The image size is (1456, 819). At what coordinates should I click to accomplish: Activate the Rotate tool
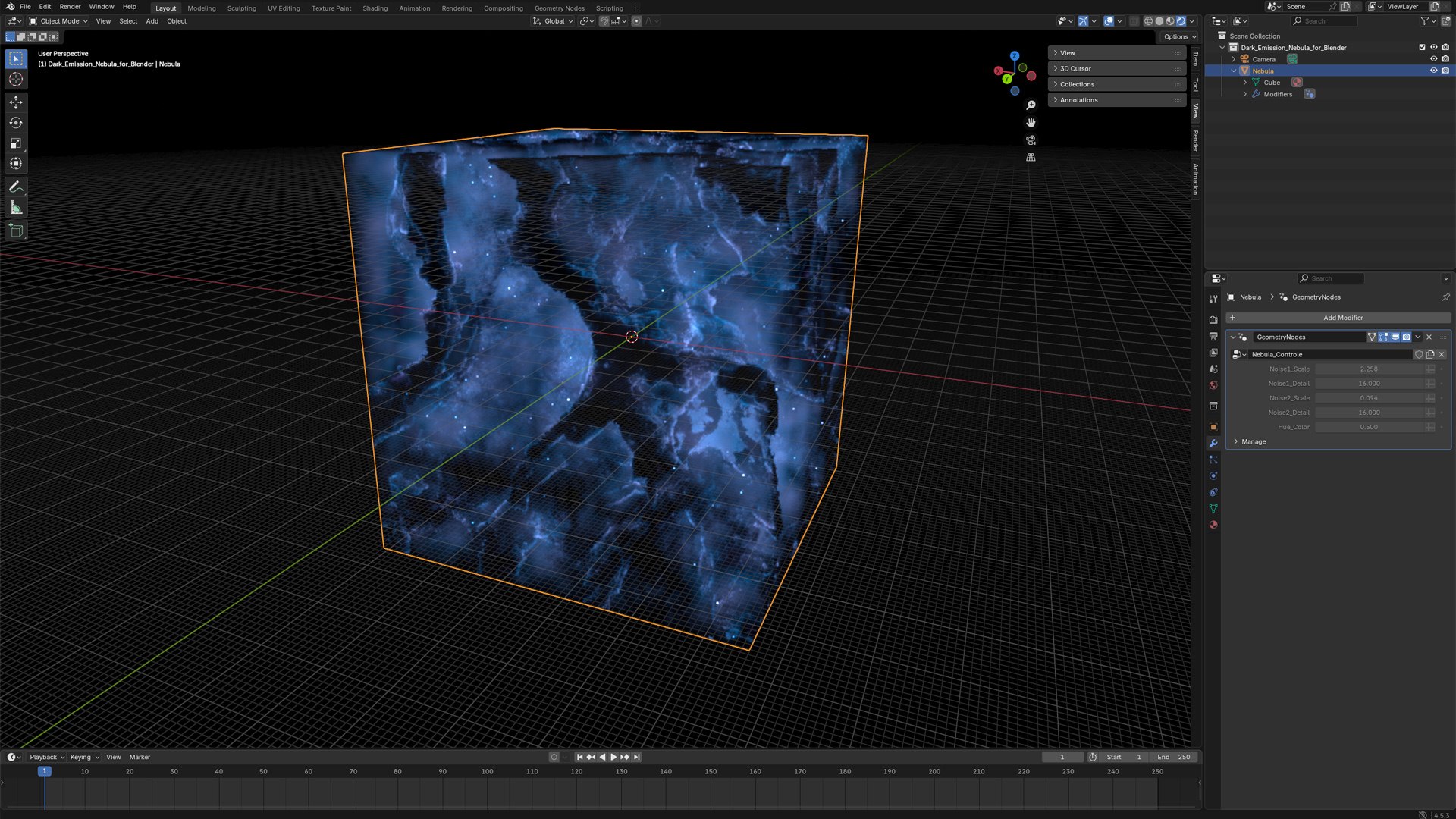click(16, 123)
